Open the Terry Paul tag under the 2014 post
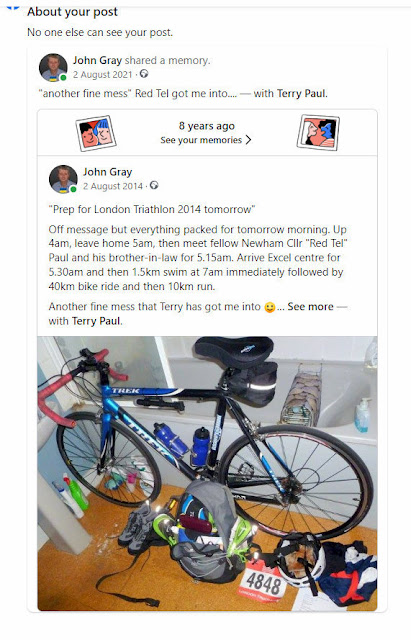This screenshot has height=640, width=411. (96, 321)
